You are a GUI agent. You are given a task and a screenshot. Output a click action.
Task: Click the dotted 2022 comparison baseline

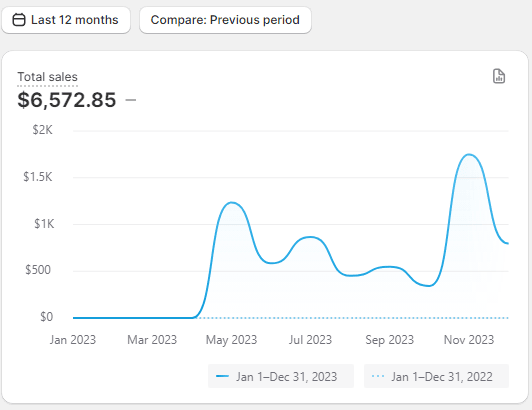pyautogui.click(x=353, y=318)
